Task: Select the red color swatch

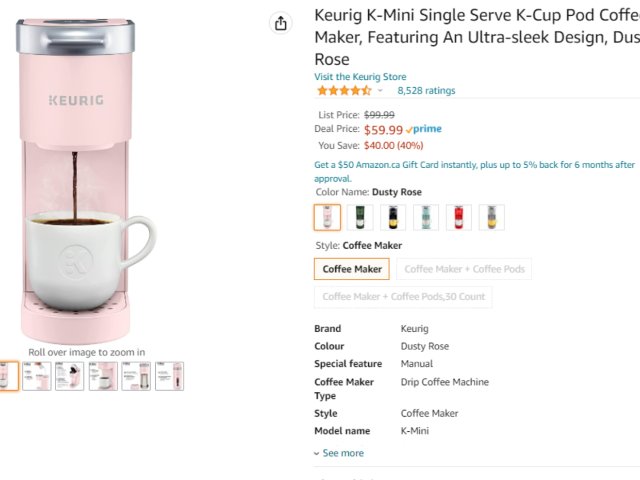Action: [459, 217]
